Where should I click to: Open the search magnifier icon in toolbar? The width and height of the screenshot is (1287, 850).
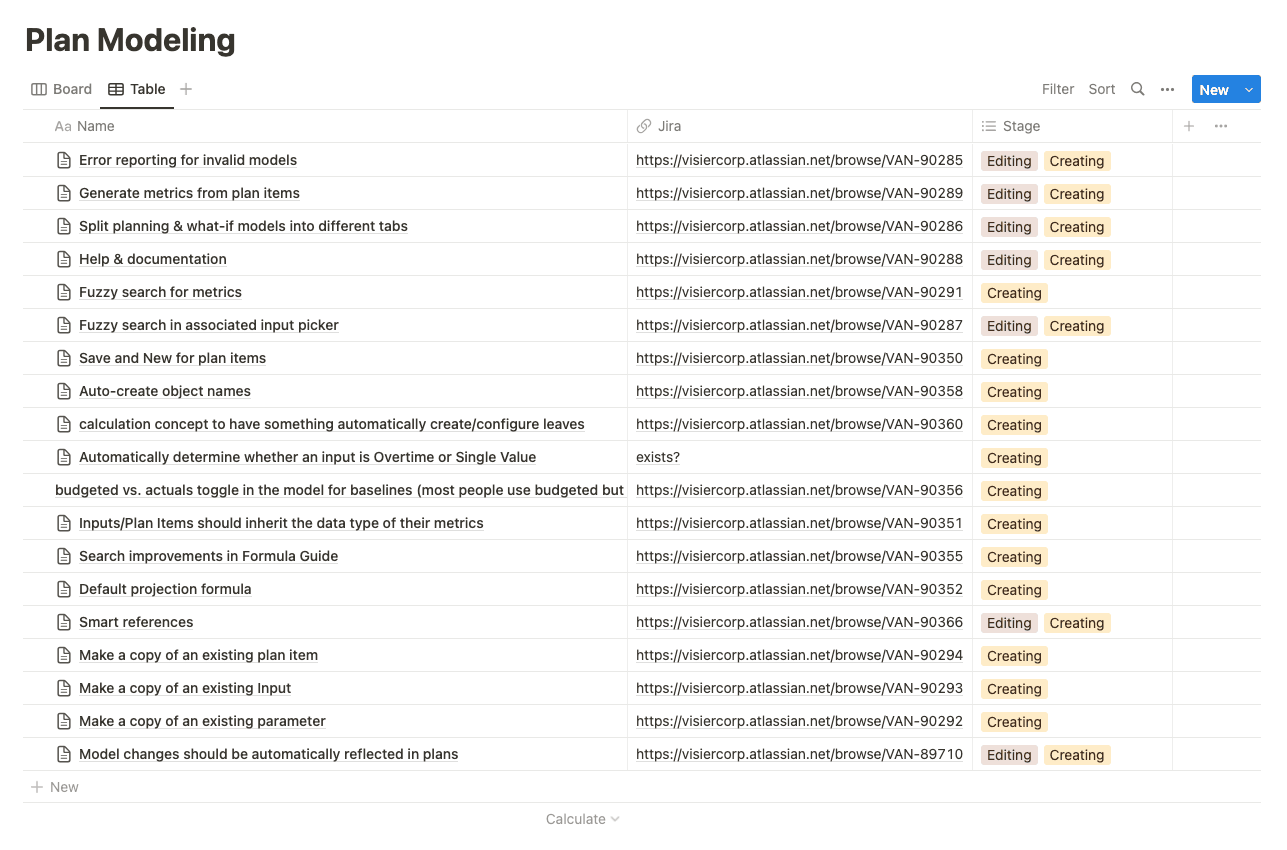click(1137, 89)
